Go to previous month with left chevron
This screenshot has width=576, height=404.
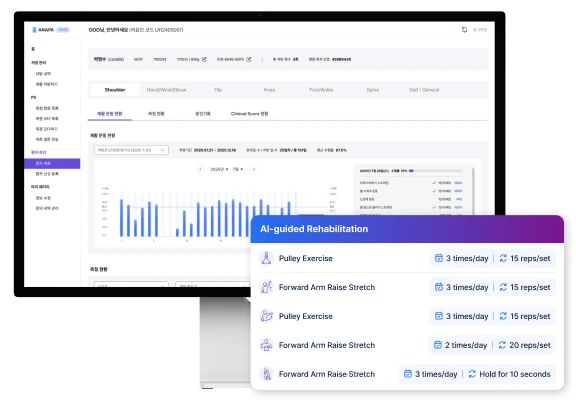pyautogui.click(x=200, y=169)
